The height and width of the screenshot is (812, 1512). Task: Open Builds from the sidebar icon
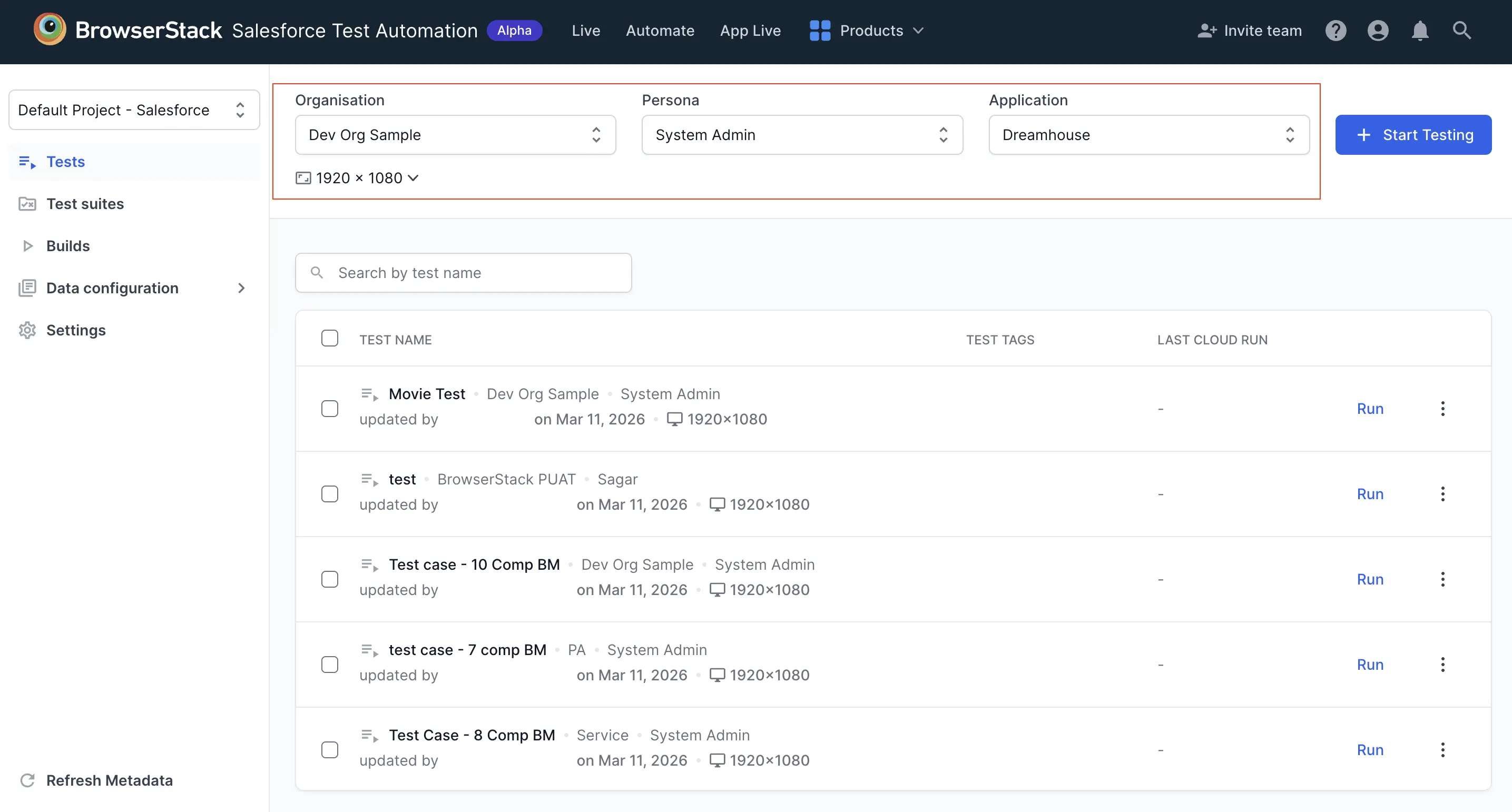click(x=27, y=246)
